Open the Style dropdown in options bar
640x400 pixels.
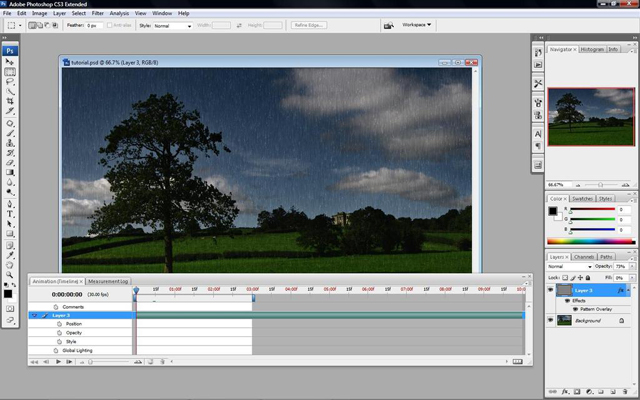pos(173,26)
